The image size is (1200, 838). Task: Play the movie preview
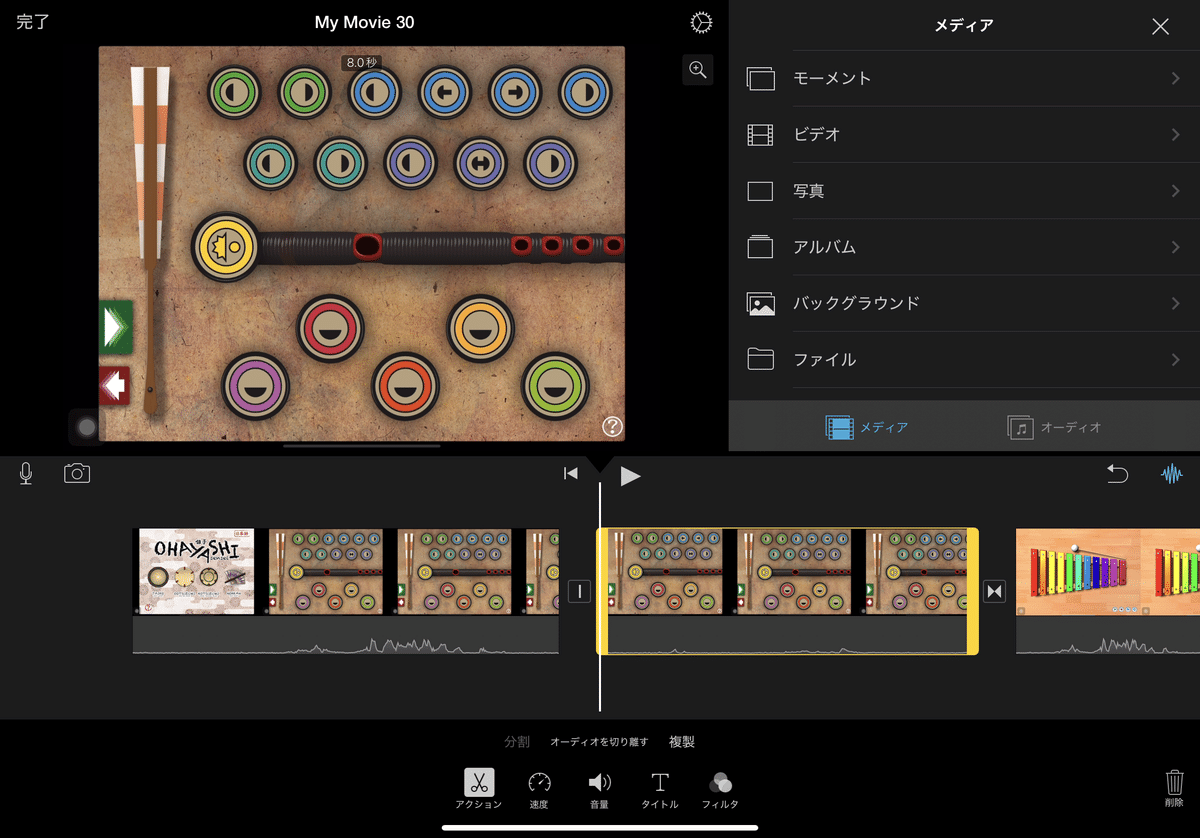click(630, 476)
